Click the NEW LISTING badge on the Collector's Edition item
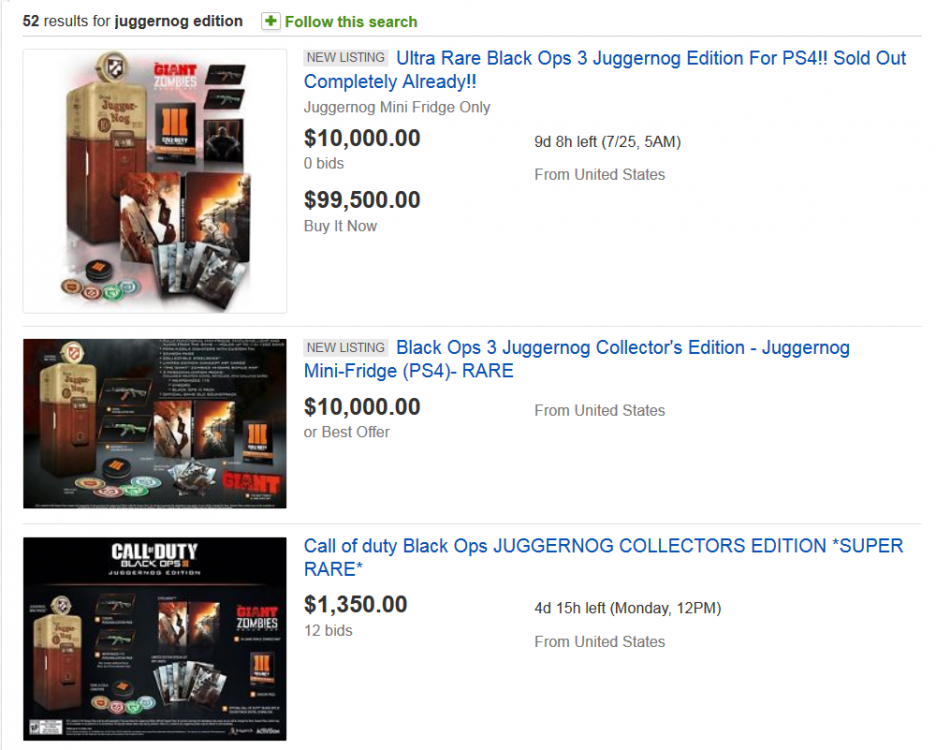 click(345, 348)
